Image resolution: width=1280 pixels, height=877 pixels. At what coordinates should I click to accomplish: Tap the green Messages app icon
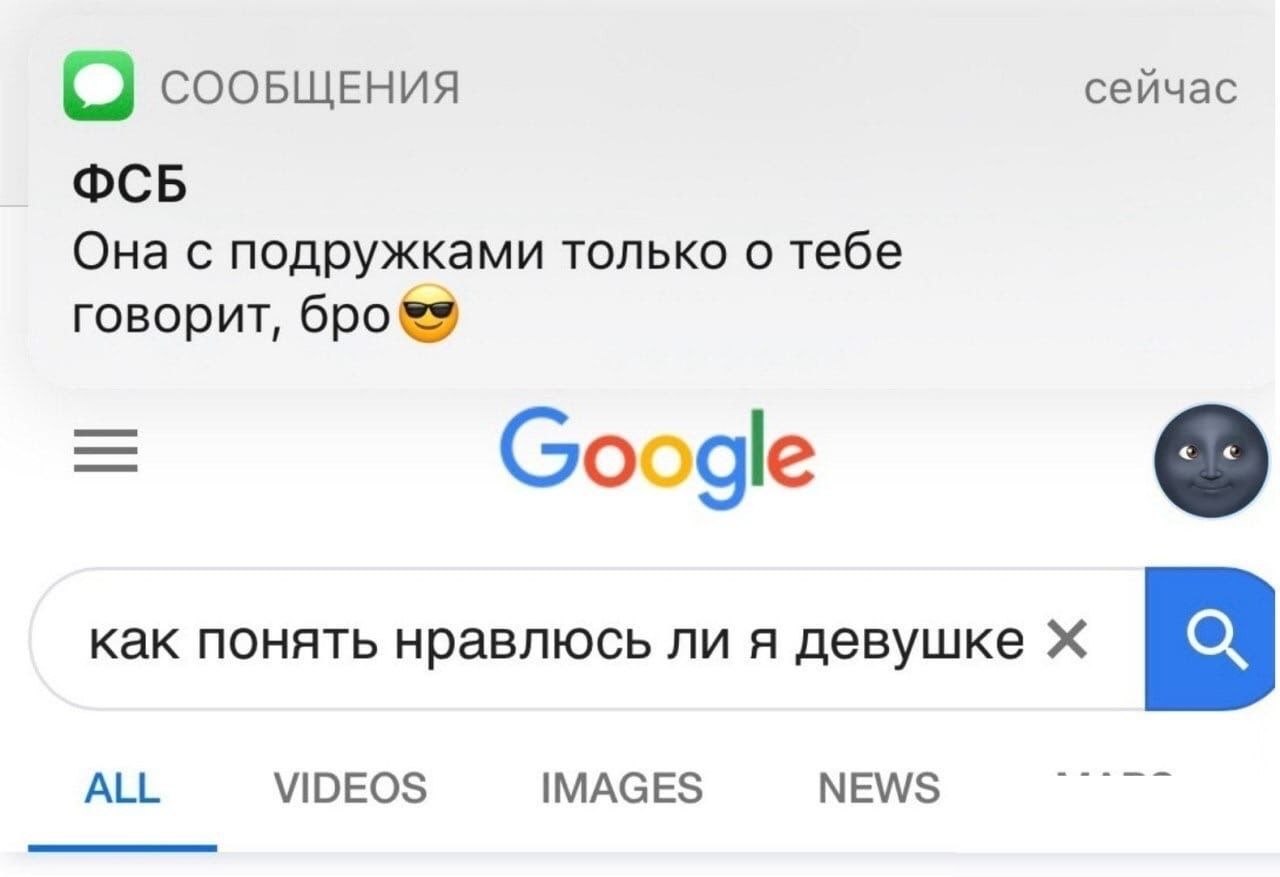pos(98,86)
